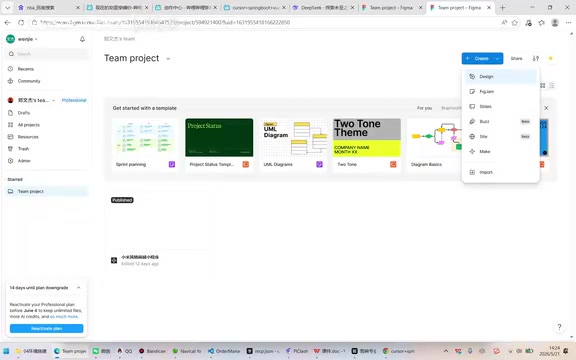
Task: Open the Two Tone template
Action: (367, 145)
